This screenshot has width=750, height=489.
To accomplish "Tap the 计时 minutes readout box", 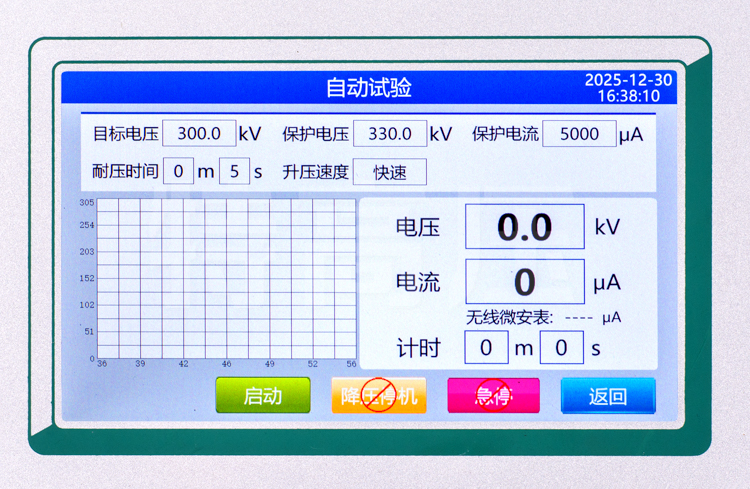I will point(486,348).
